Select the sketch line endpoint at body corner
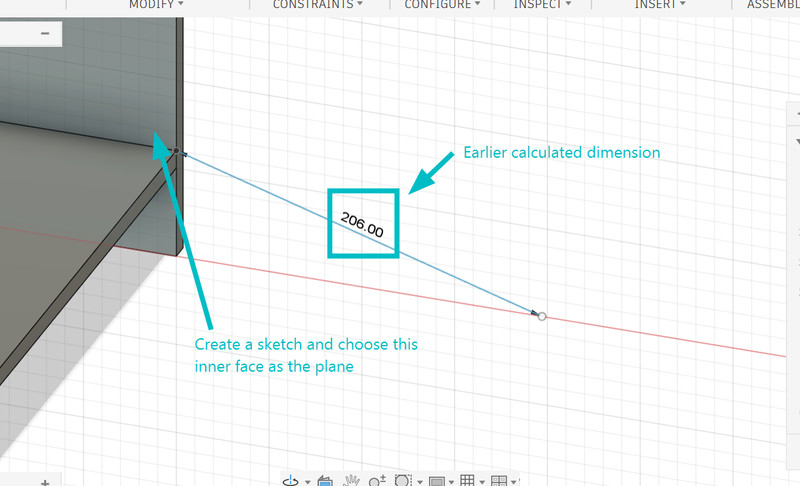This screenshot has width=800, height=486. pos(176,151)
